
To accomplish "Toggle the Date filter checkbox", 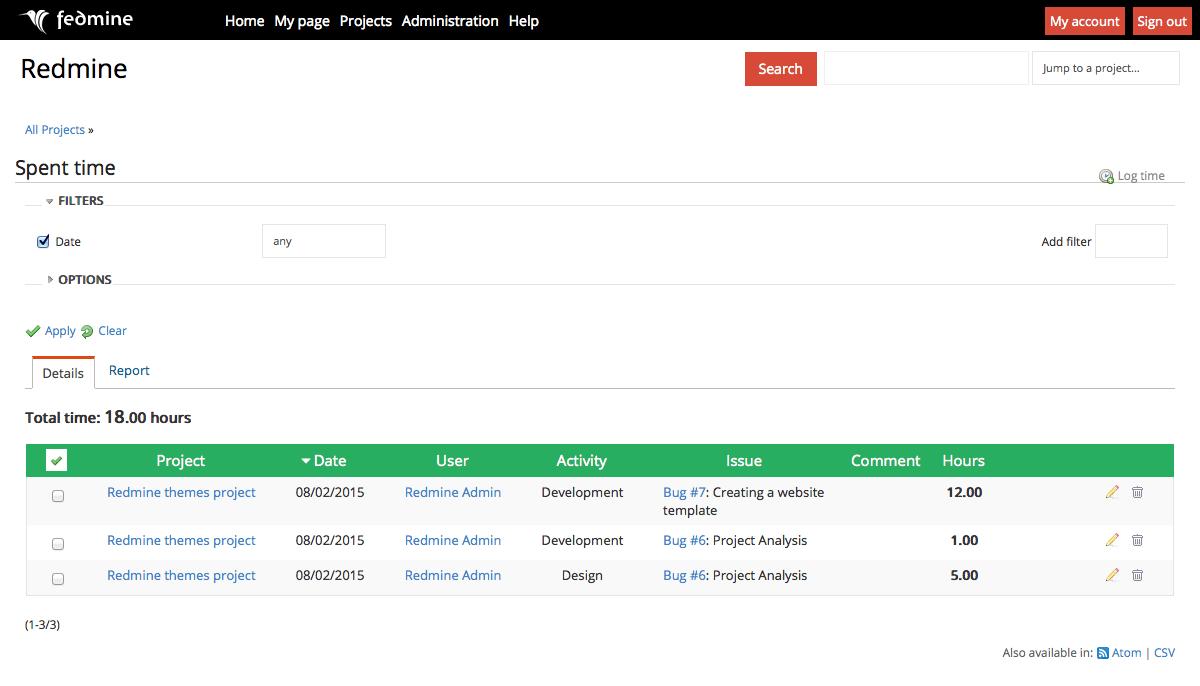I will [43, 241].
